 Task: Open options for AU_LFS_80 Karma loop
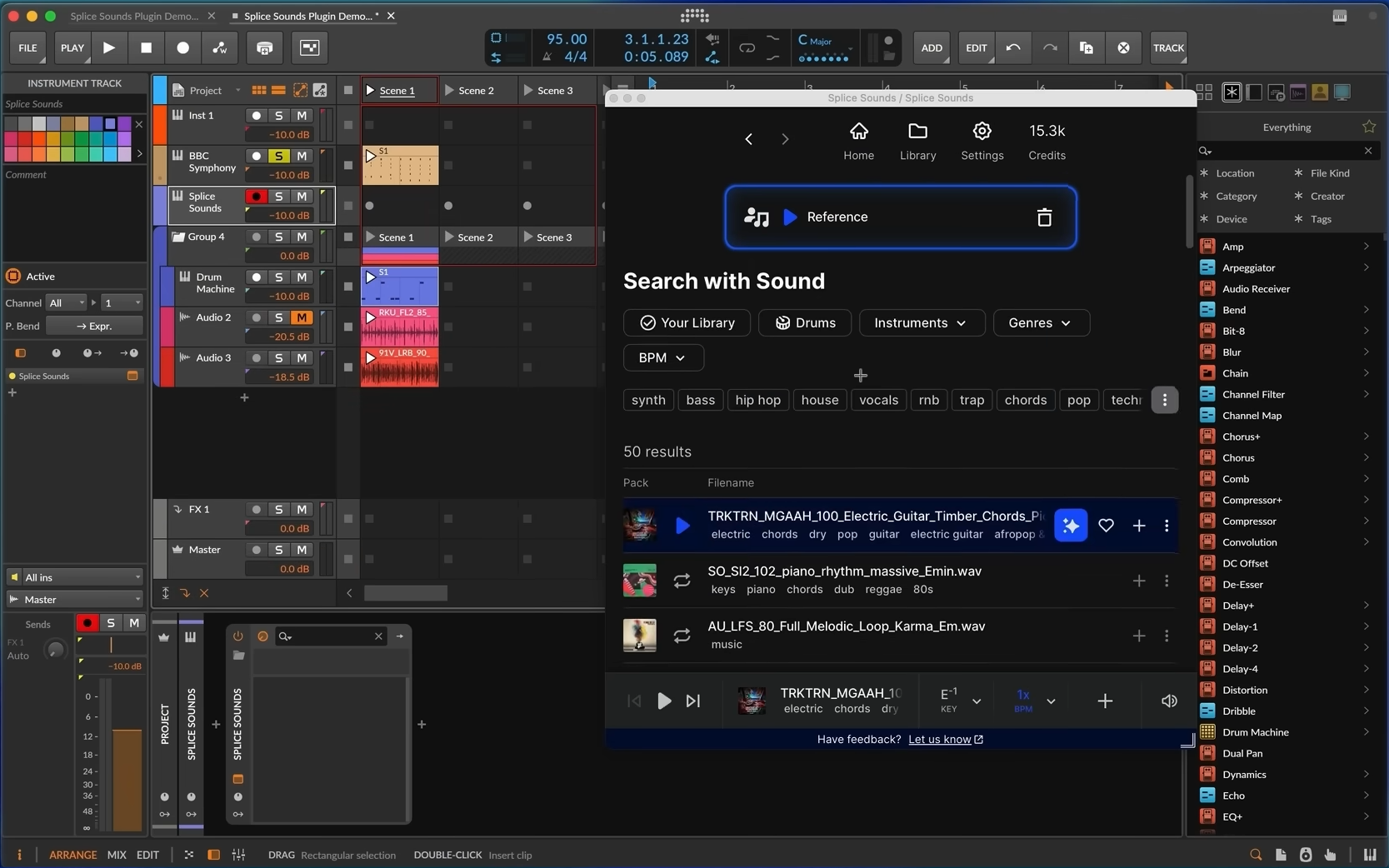[1166, 636]
